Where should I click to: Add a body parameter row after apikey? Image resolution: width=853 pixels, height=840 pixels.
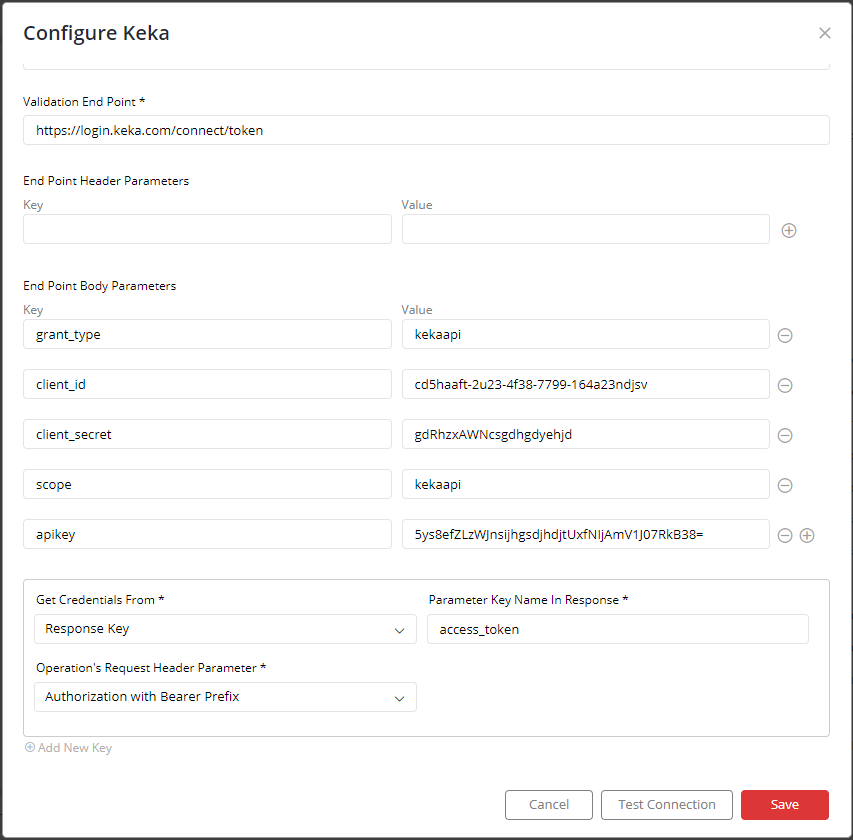[807, 535]
